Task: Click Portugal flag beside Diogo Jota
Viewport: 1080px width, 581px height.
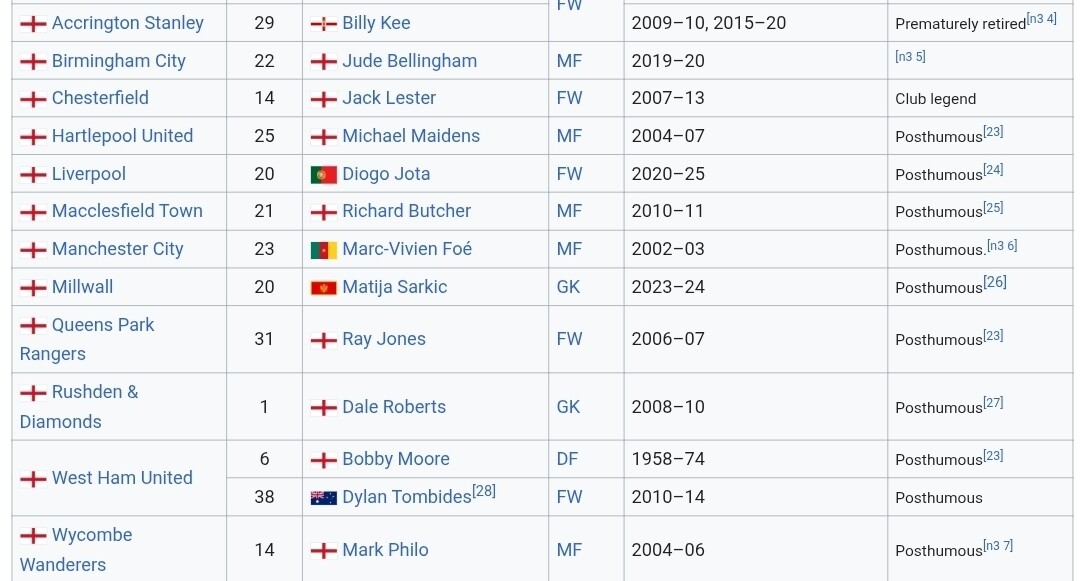Action: [323, 174]
